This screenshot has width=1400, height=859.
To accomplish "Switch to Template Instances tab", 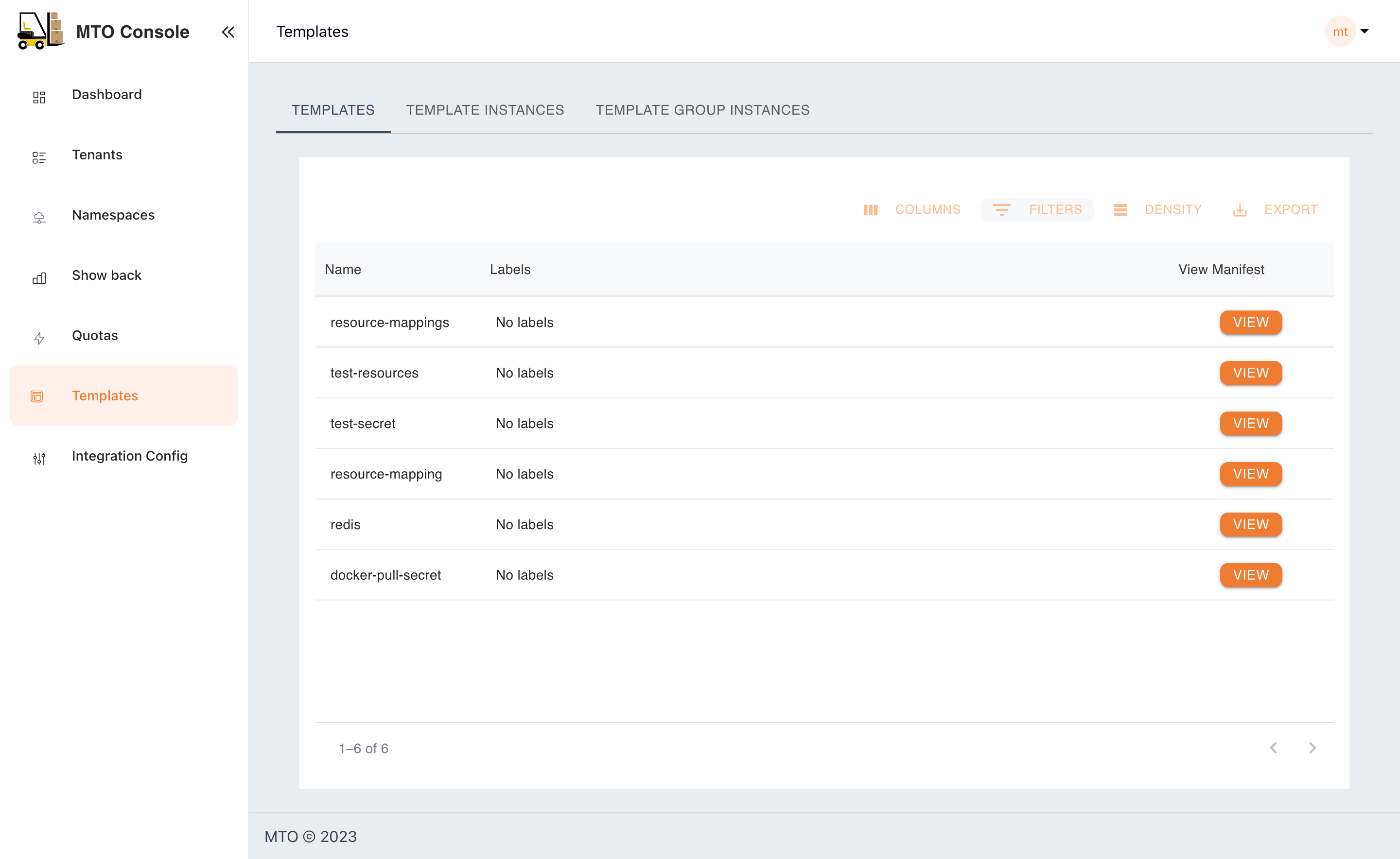I will [x=485, y=110].
